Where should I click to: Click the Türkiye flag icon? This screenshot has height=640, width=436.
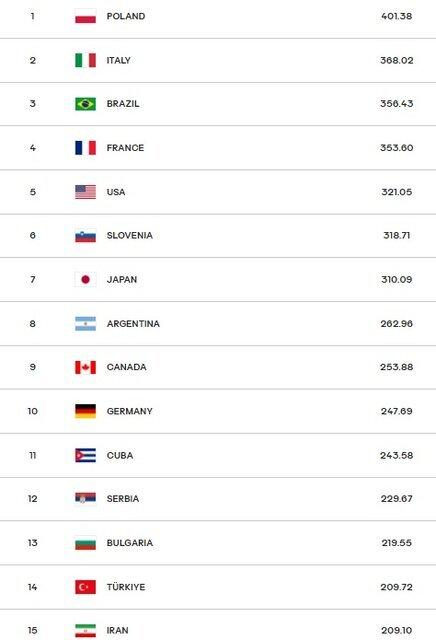[85, 587]
